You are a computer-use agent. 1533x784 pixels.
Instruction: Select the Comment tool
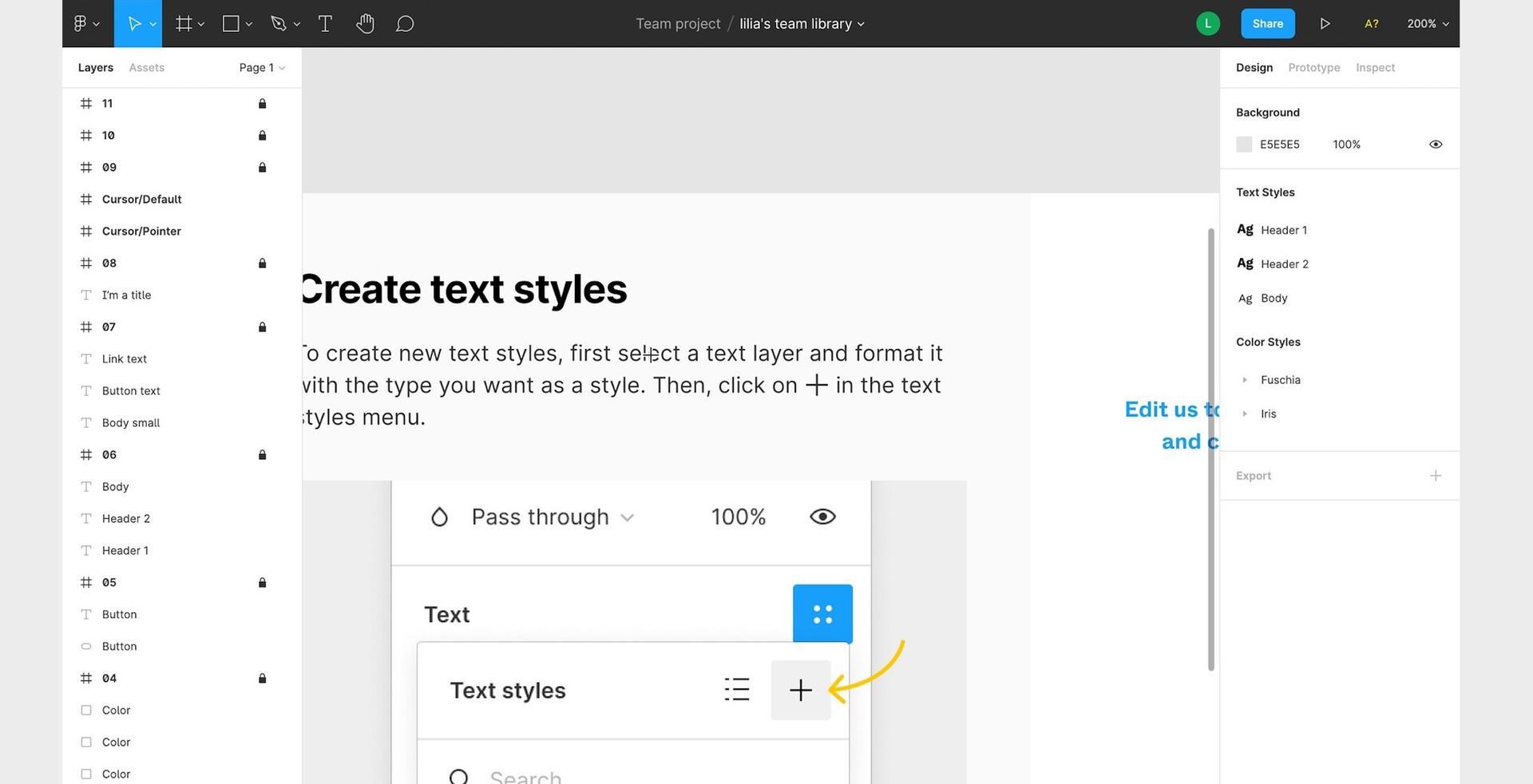[405, 24]
